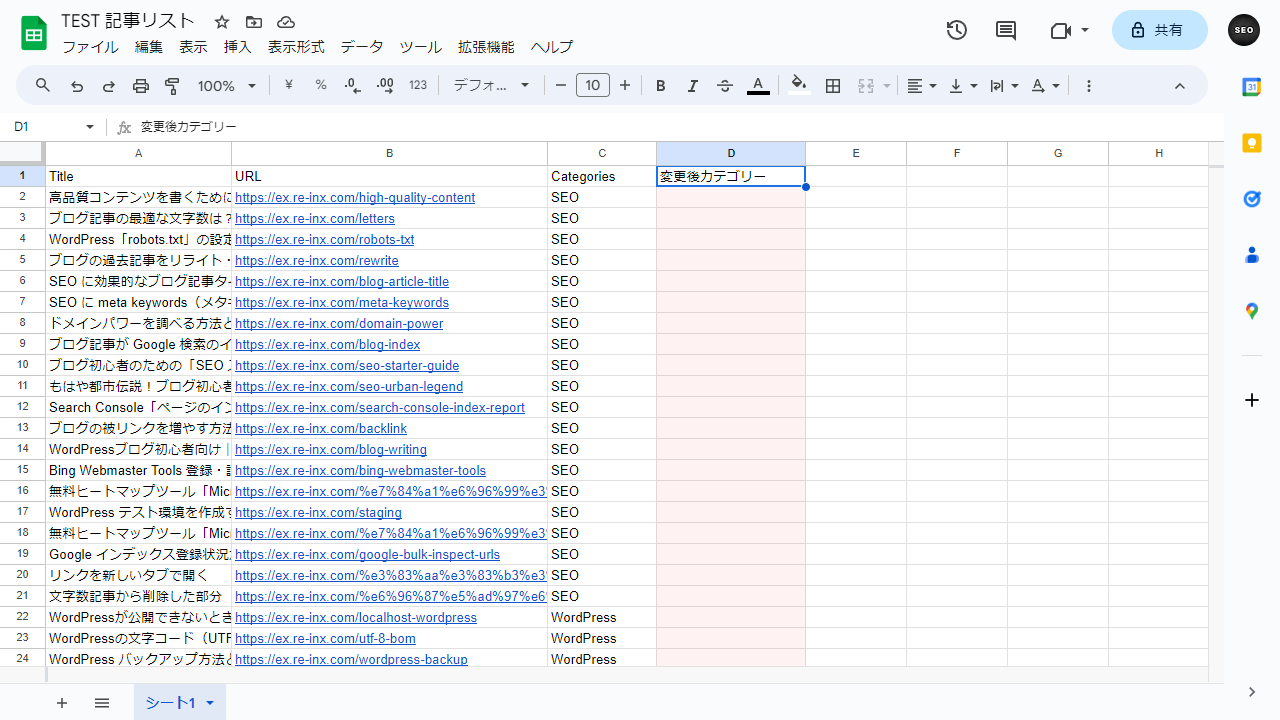Open the 123 number format menu
The height and width of the screenshot is (720, 1280).
(x=418, y=86)
